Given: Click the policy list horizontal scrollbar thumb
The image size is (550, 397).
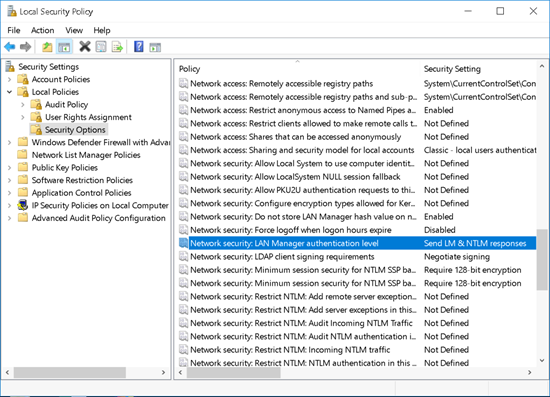Looking at the screenshot, I should (x=233, y=372).
